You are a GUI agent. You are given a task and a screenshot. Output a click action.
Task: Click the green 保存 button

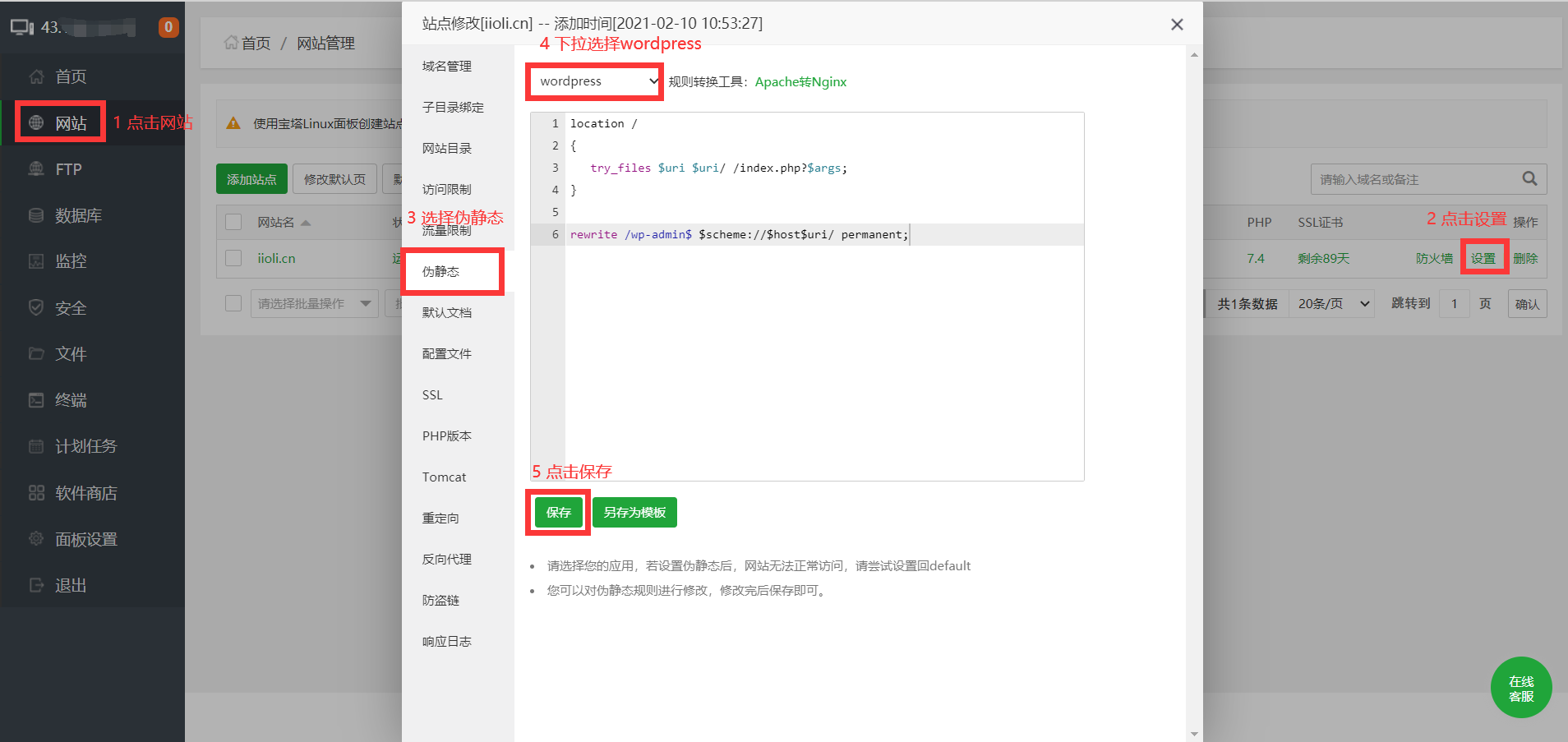559,512
